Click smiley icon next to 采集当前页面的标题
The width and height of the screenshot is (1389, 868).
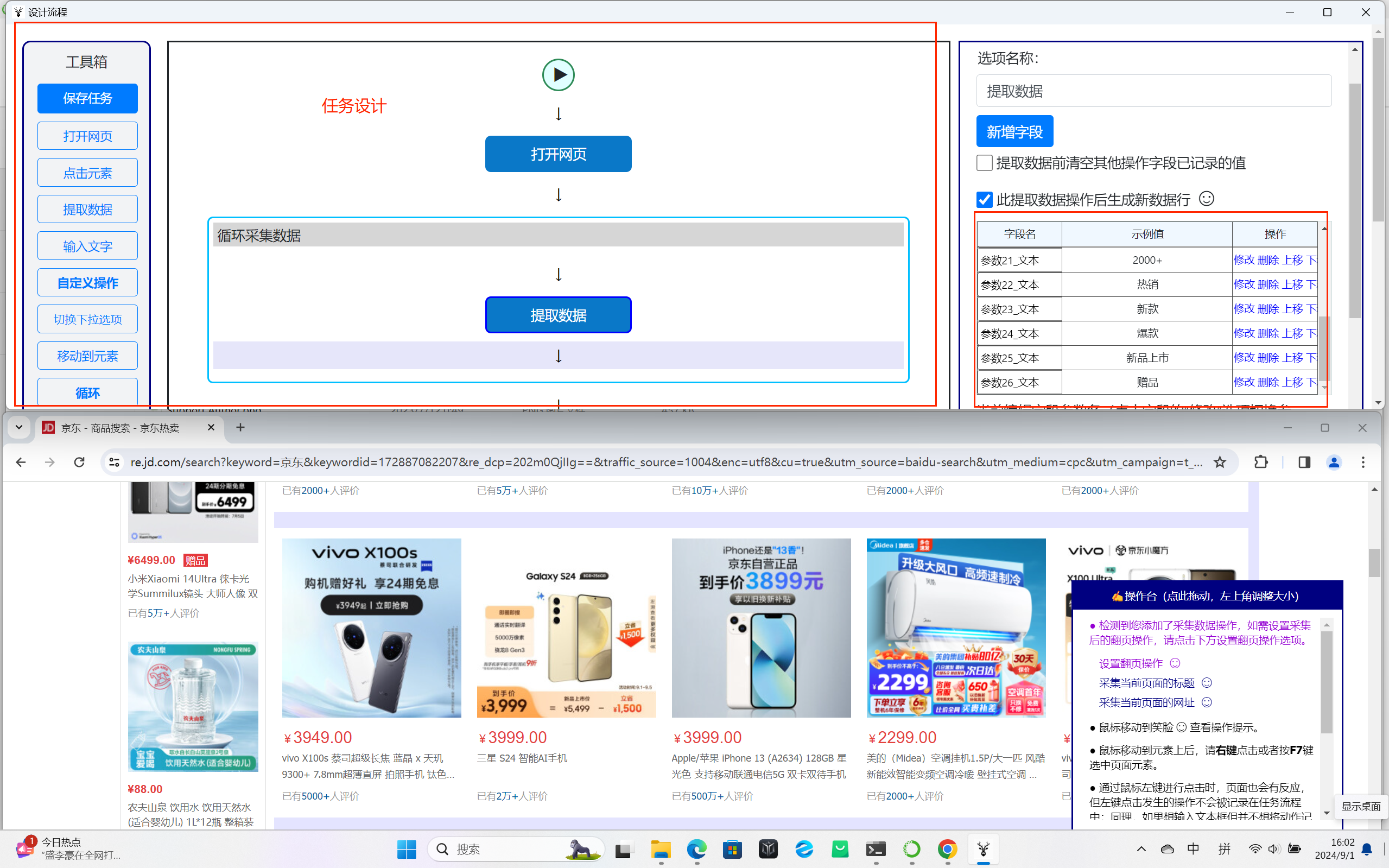coord(1207,682)
